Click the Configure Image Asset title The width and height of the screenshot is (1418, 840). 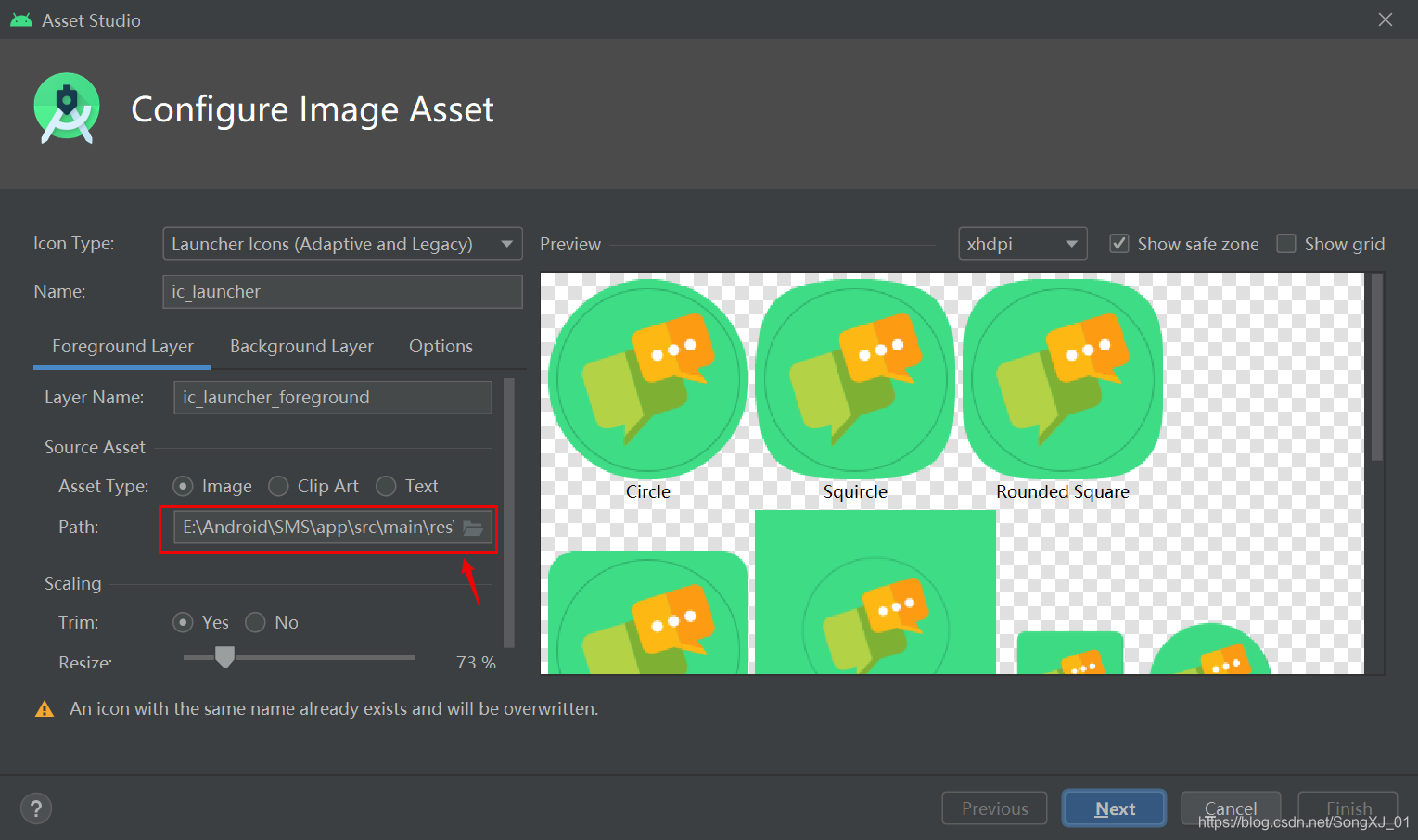[x=313, y=109]
